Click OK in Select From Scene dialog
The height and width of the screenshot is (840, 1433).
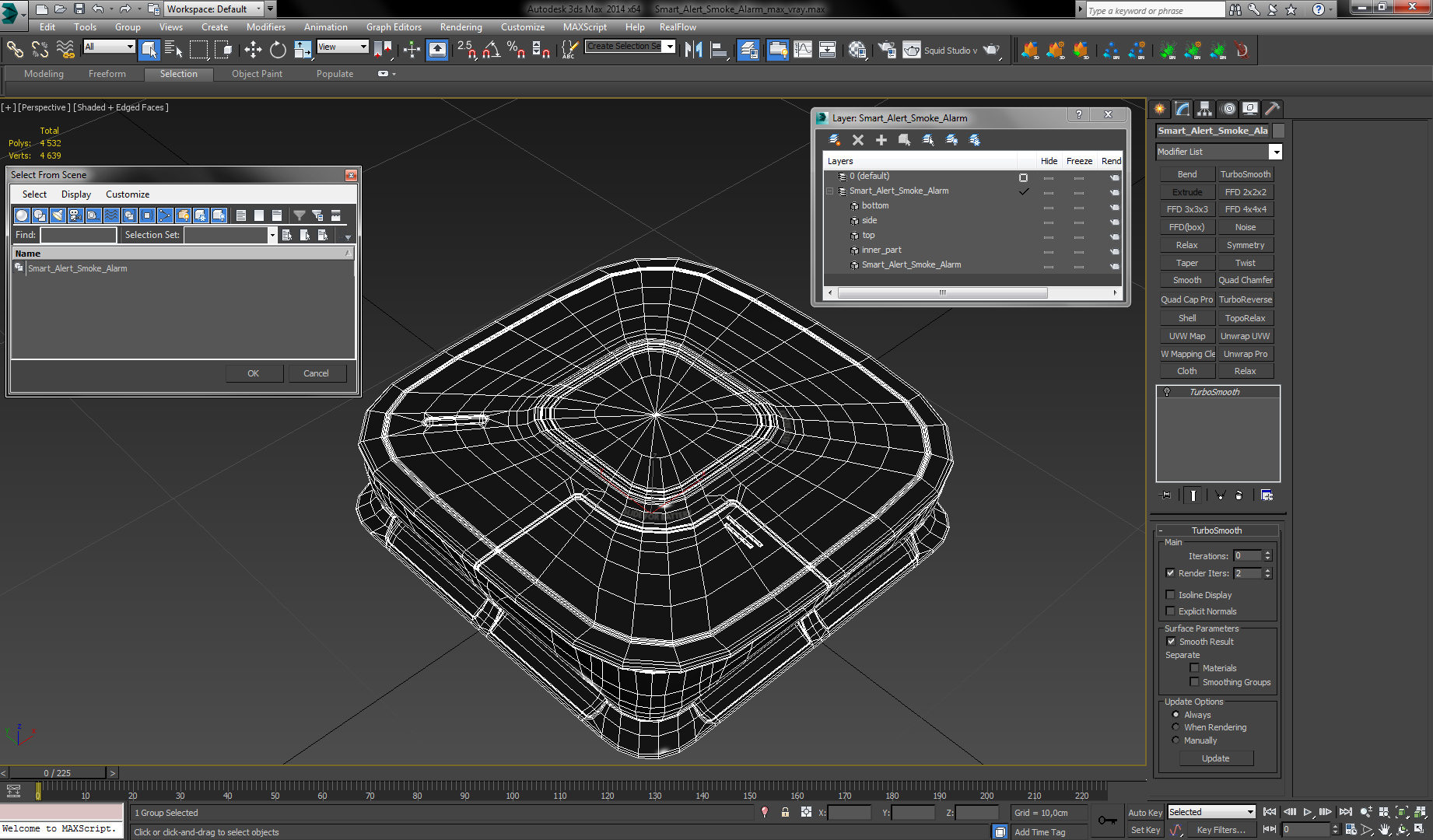[x=253, y=373]
